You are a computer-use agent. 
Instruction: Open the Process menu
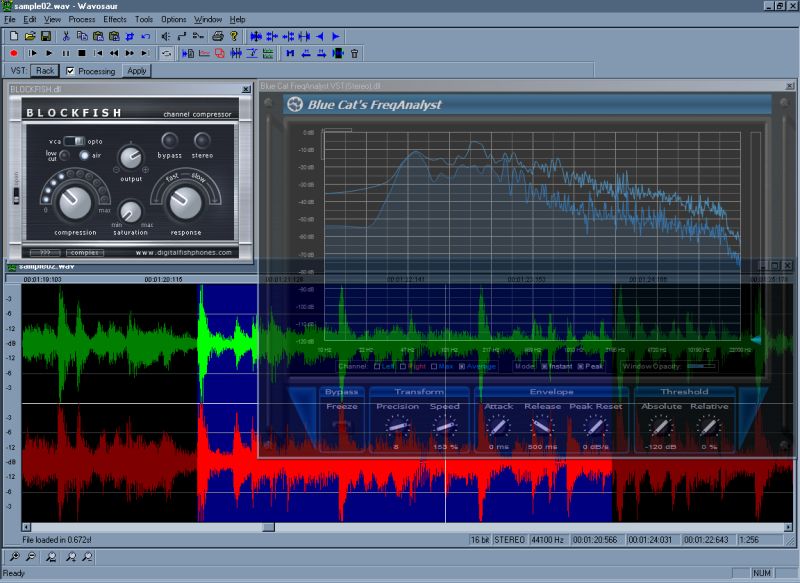82,19
